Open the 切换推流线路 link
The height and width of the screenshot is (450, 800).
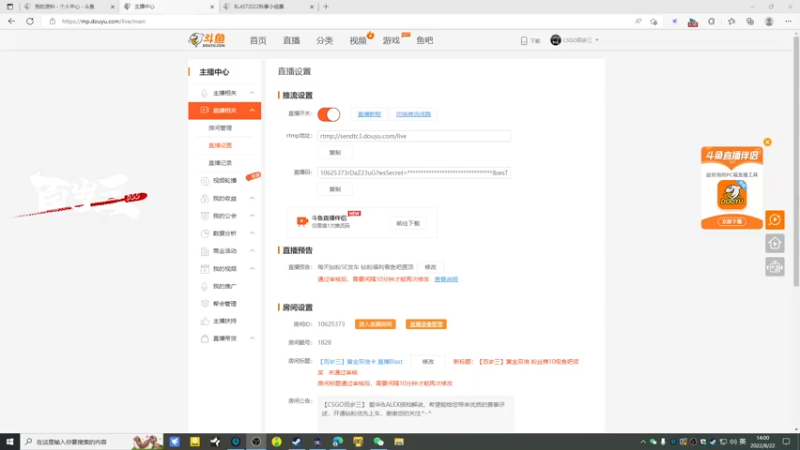(x=413, y=114)
